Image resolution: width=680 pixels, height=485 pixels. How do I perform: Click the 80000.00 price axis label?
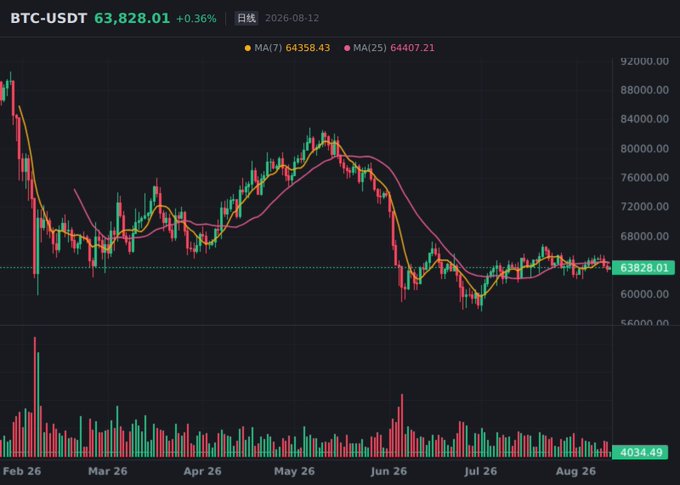[x=644, y=149]
